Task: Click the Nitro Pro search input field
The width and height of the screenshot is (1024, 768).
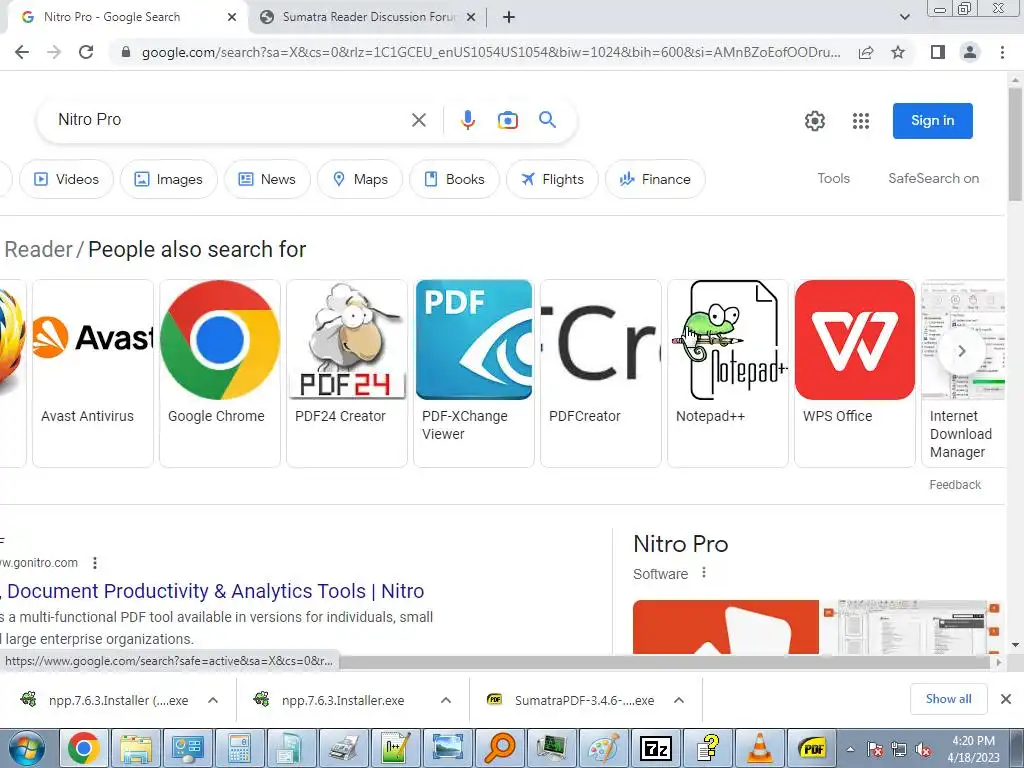Action: point(229,120)
